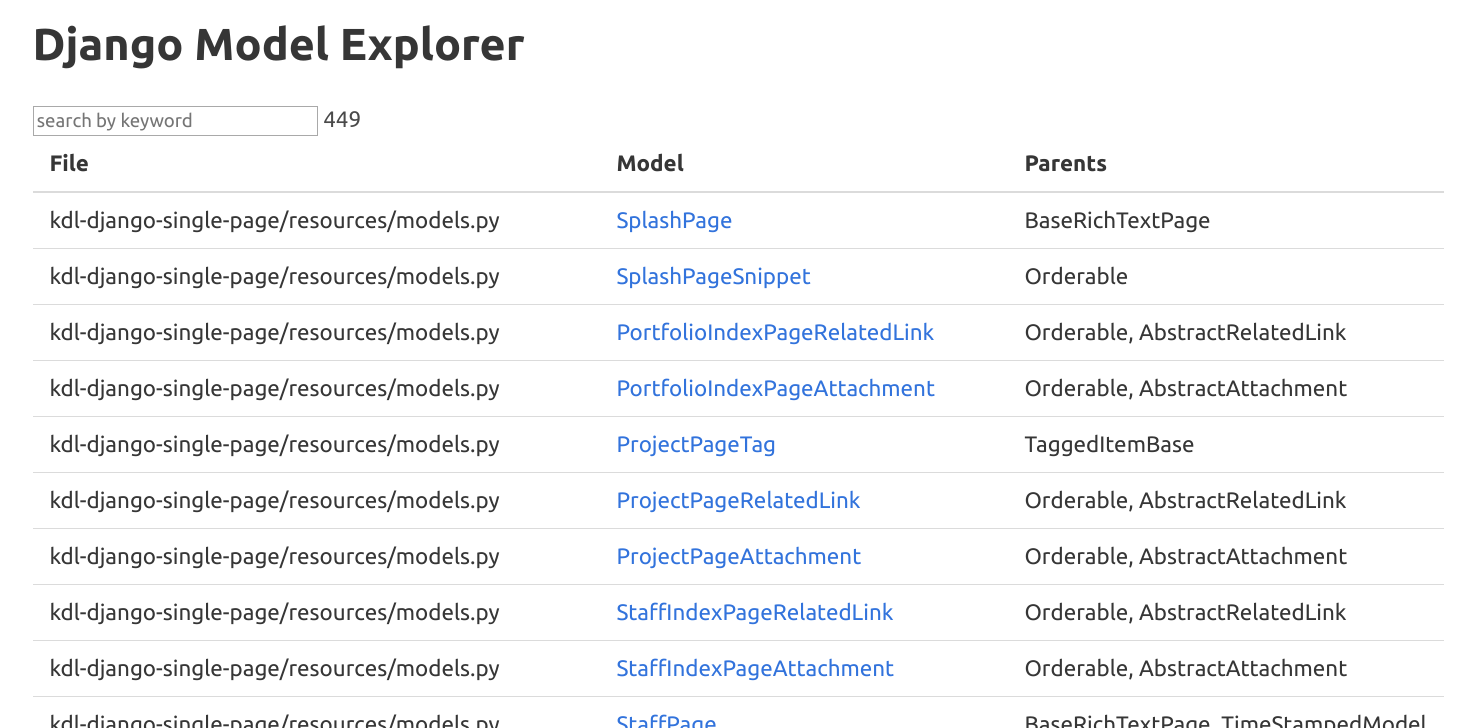Image resolution: width=1470 pixels, height=728 pixels.
Task: Click the Django Model Explorer heading
Action: point(279,45)
